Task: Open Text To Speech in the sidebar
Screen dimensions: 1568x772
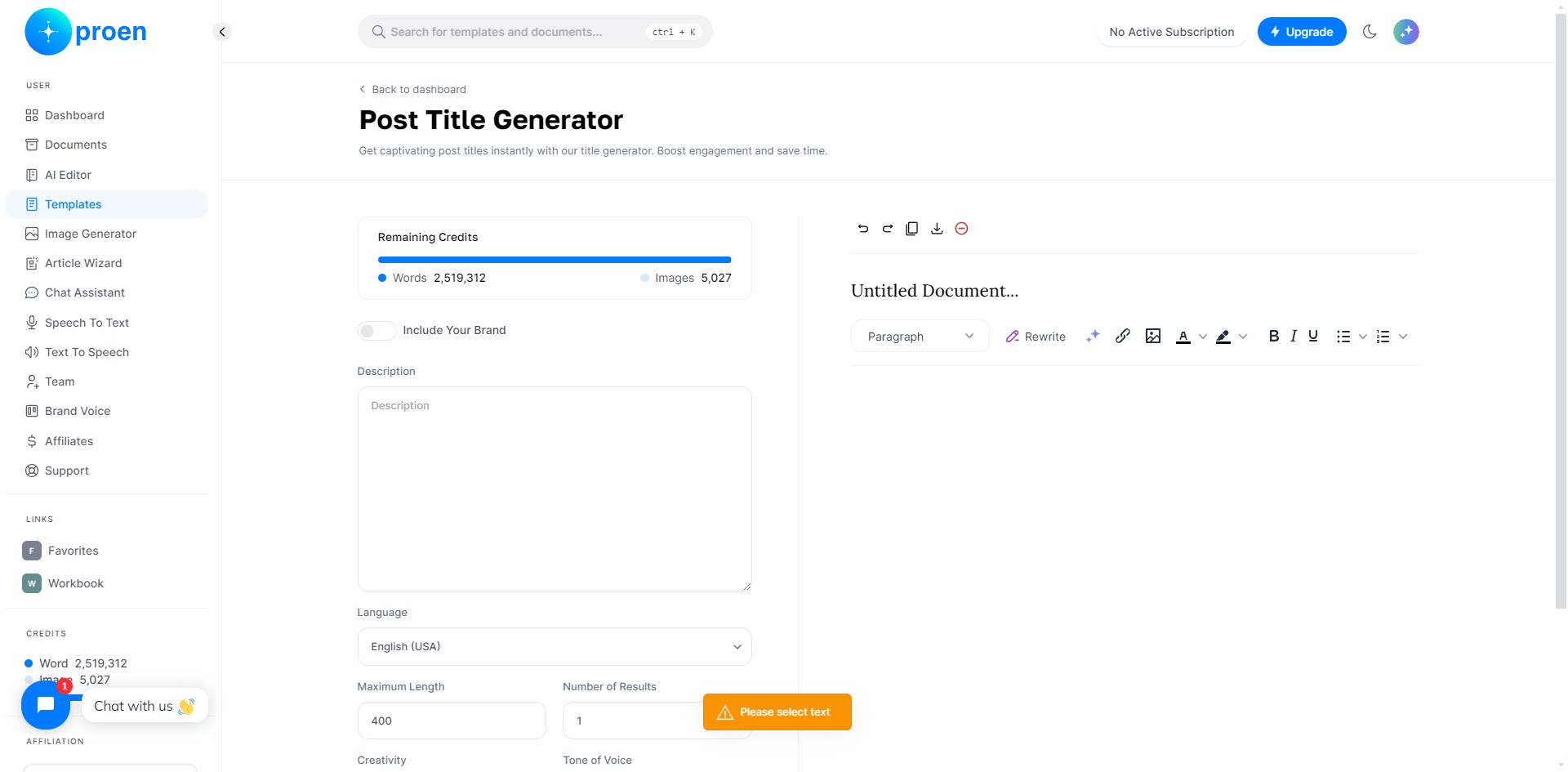Action: [106, 352]
